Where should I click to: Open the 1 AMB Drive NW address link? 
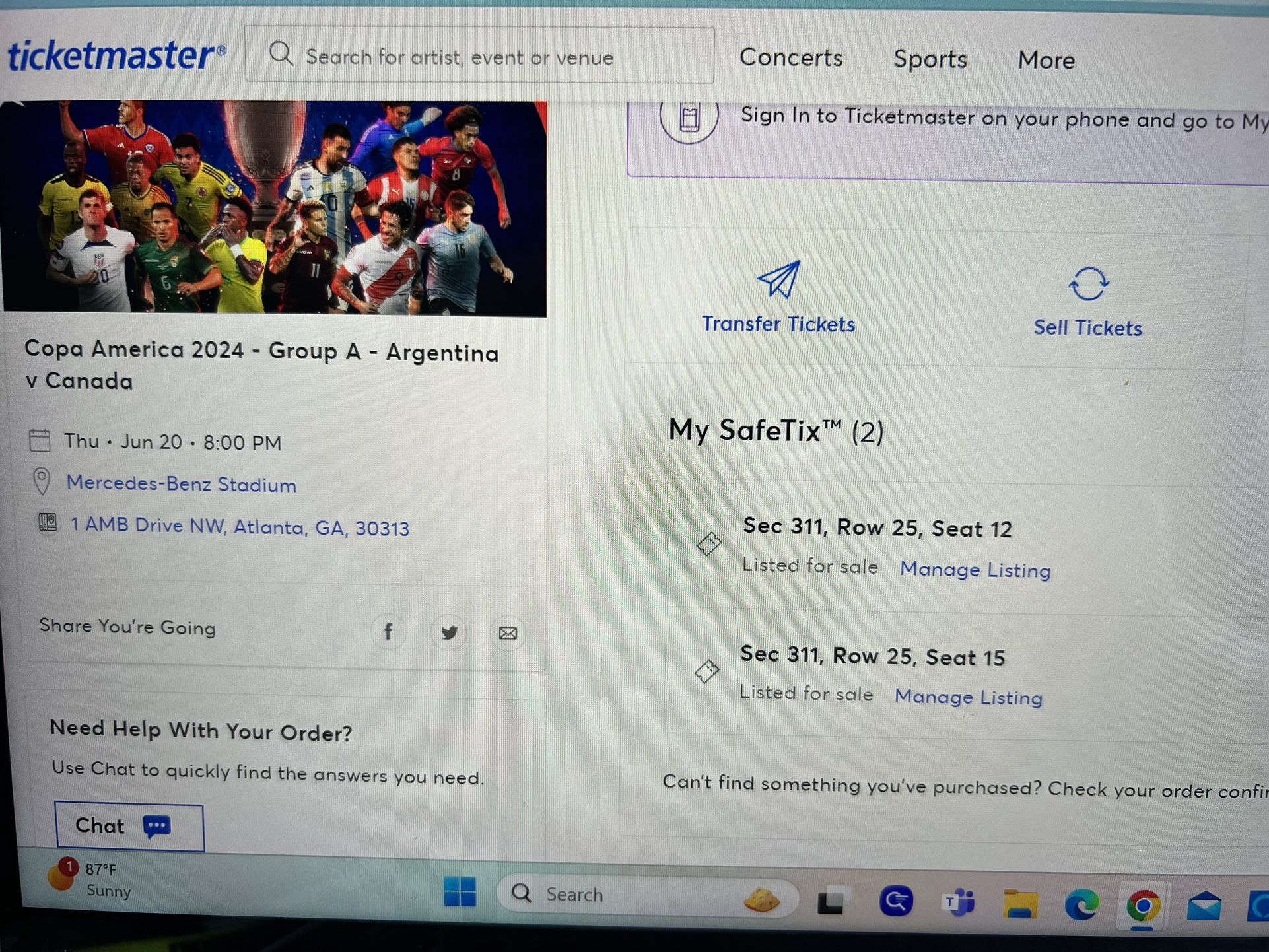click(240, 527)
